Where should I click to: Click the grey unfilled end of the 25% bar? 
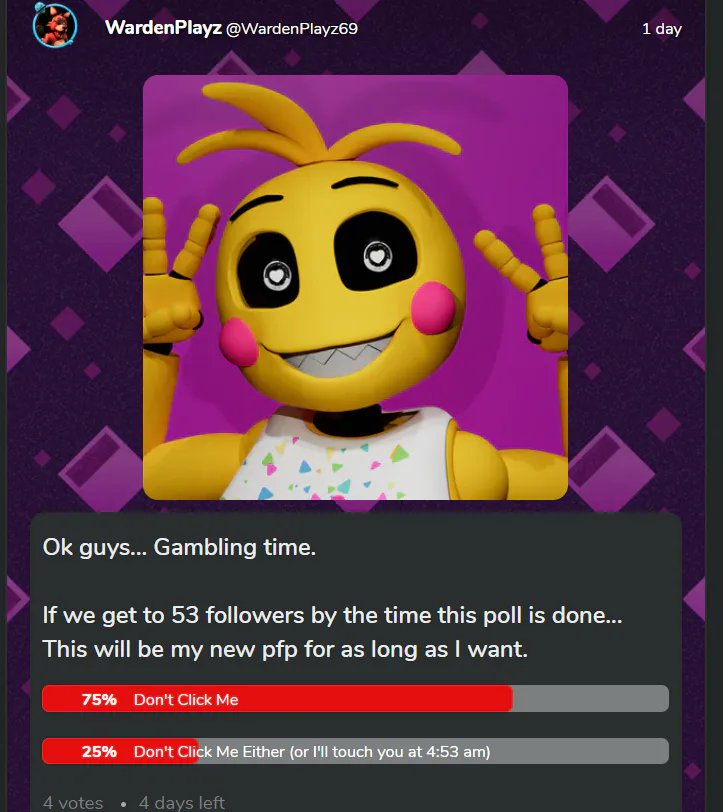click(580, 751)
